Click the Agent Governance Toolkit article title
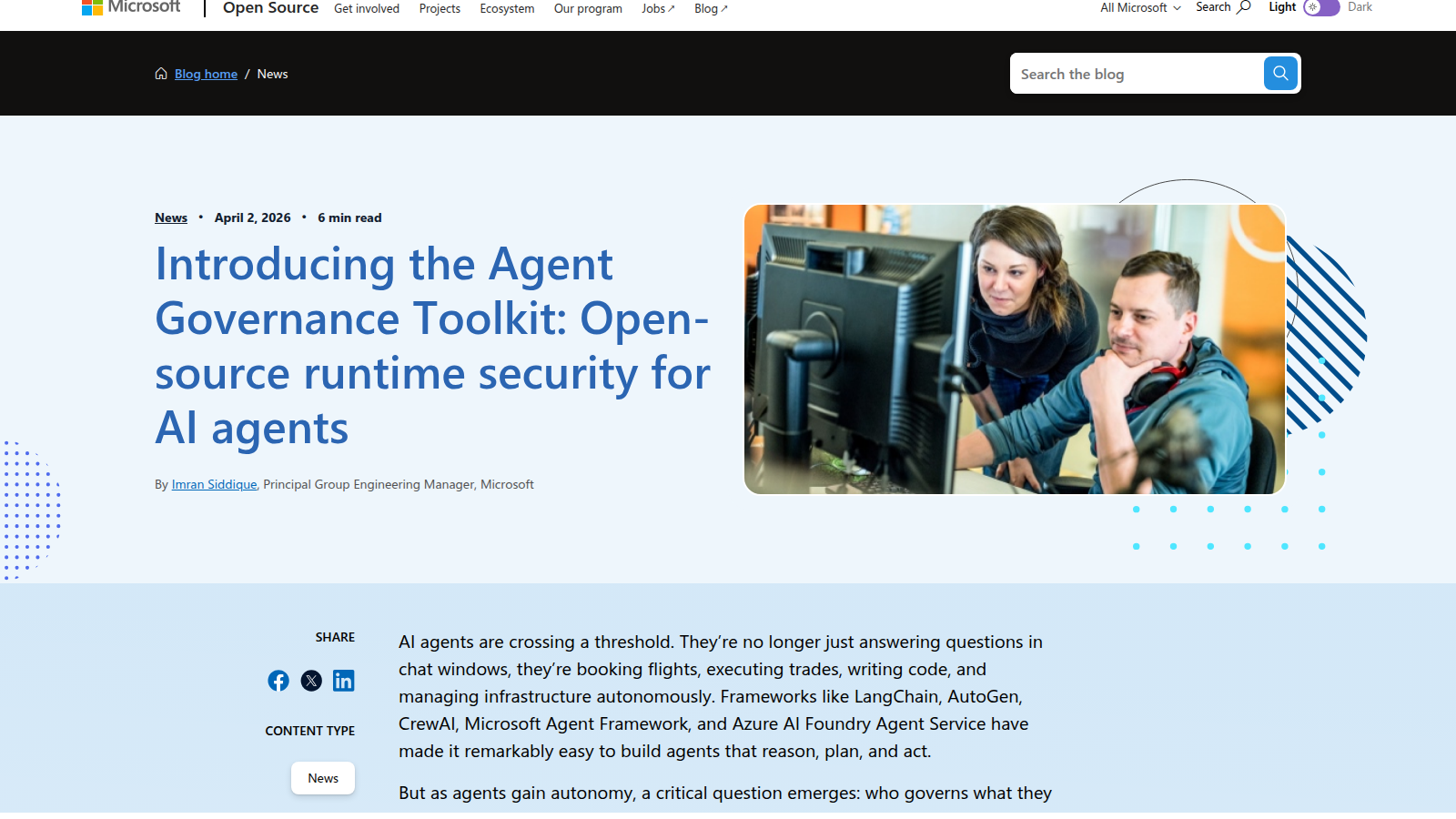Image resolution: width=1456 pixels, height=819 pixels. [x=432, y=346]
